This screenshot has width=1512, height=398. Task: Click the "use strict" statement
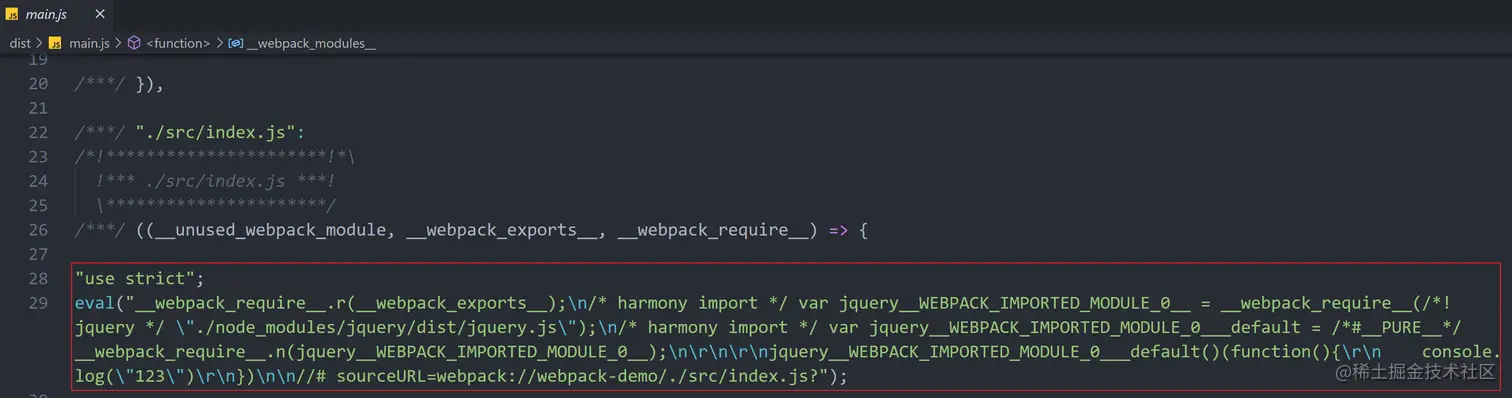click(139, 278)
